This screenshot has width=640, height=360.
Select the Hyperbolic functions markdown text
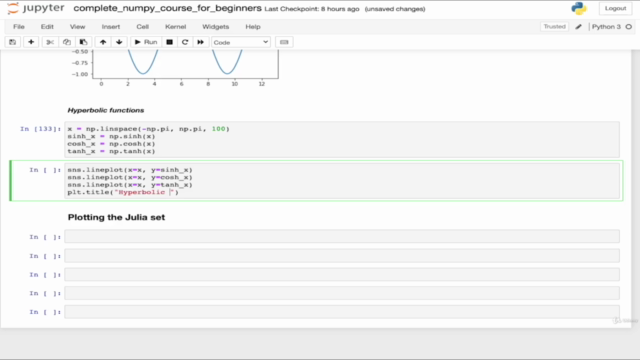tap(106, 110)
